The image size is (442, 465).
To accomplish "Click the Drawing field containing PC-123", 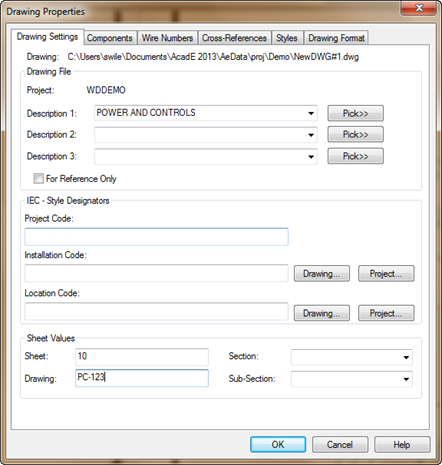I will click(x=142, y=378).
